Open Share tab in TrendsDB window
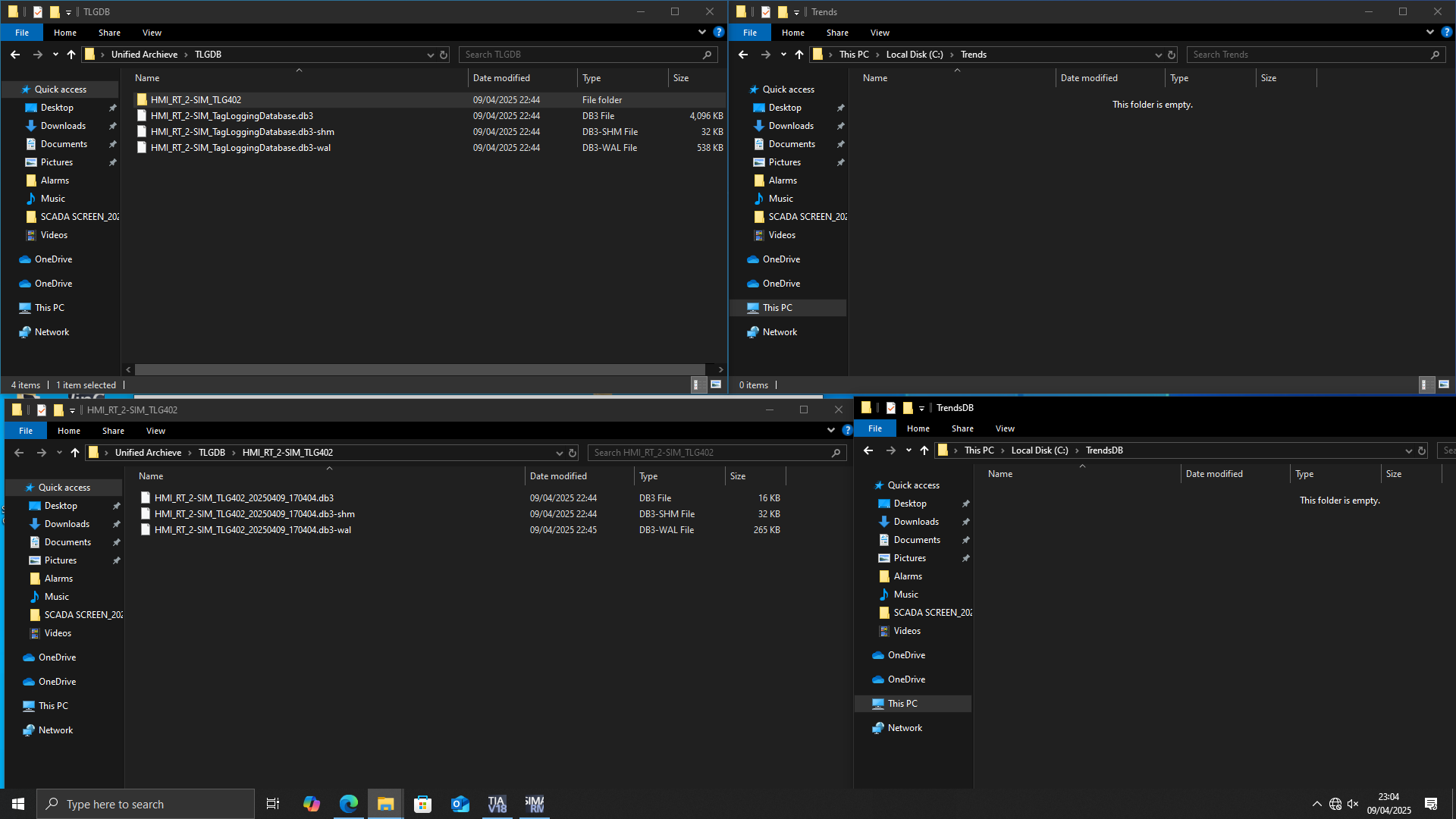The width and height of the screenshot is (1456, 819). click(x=962, y=428)
